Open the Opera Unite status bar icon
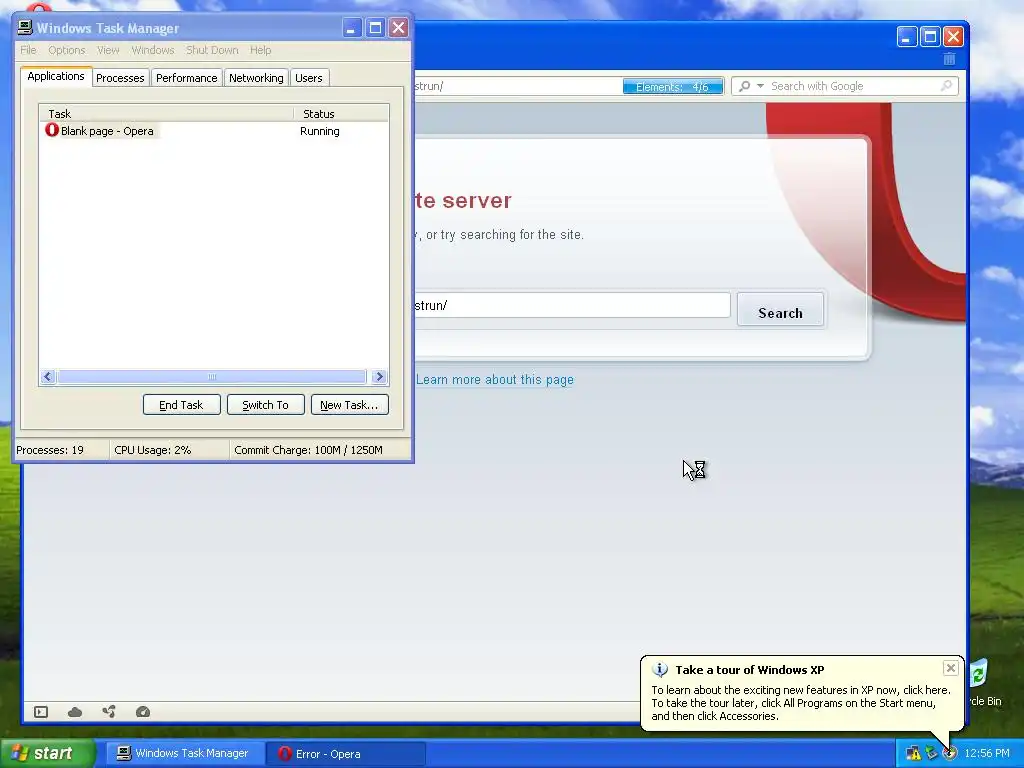 pos(109,712)
